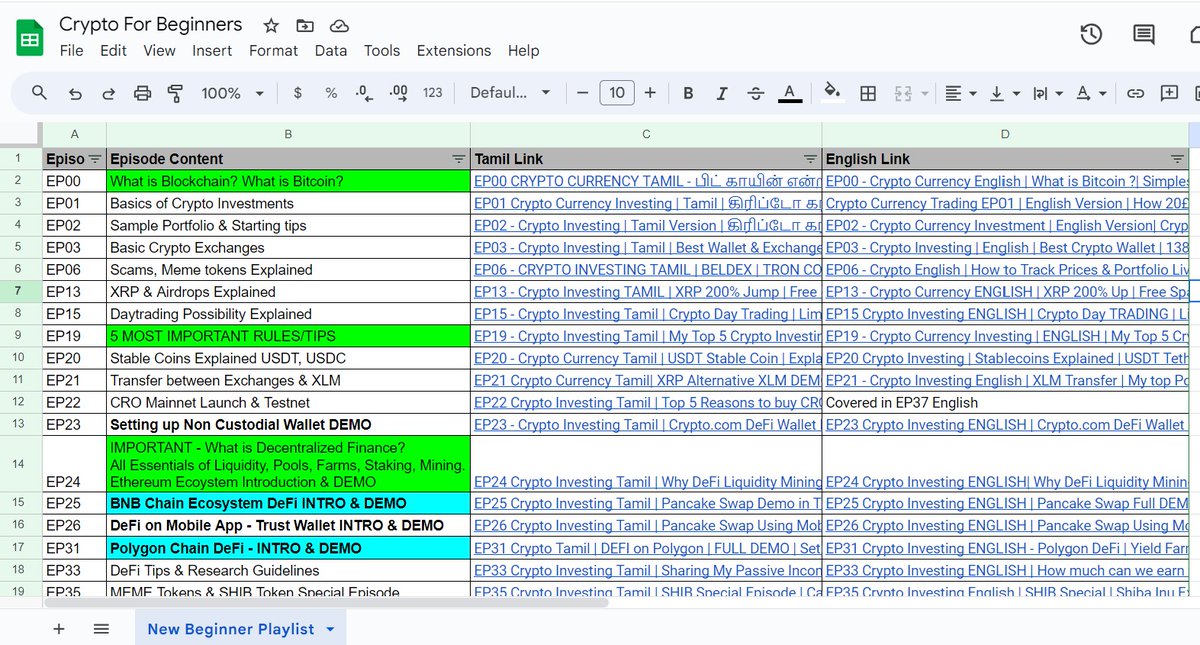Screen dimensions: 1200x645
Task: Redo the last action
Action: (108, 93)
